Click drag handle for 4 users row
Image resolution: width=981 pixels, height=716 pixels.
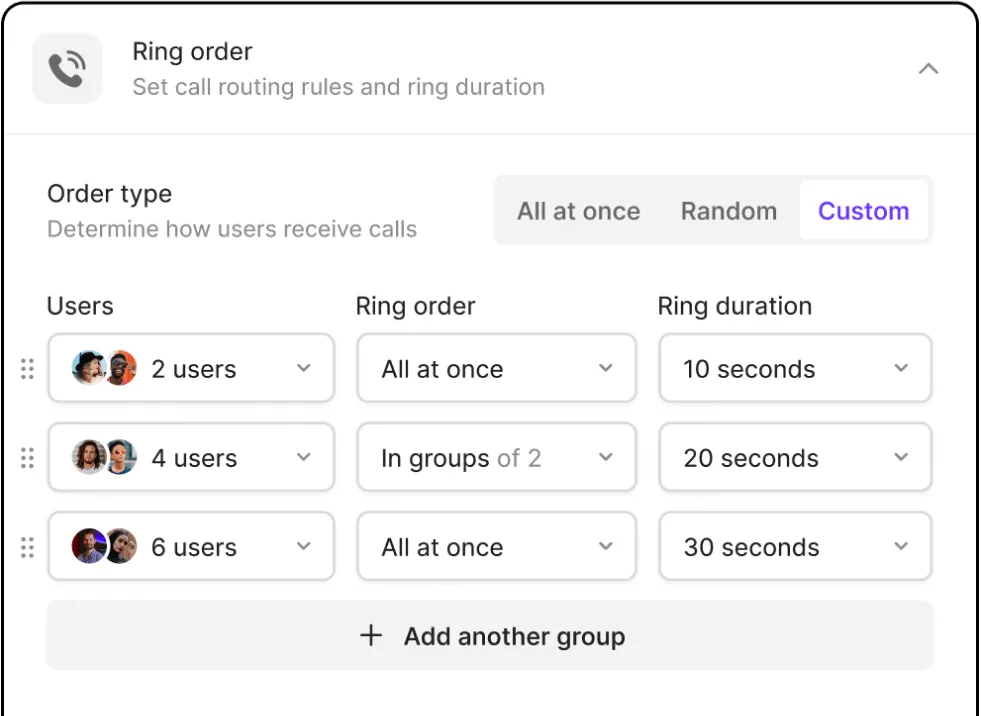[27, 458]
